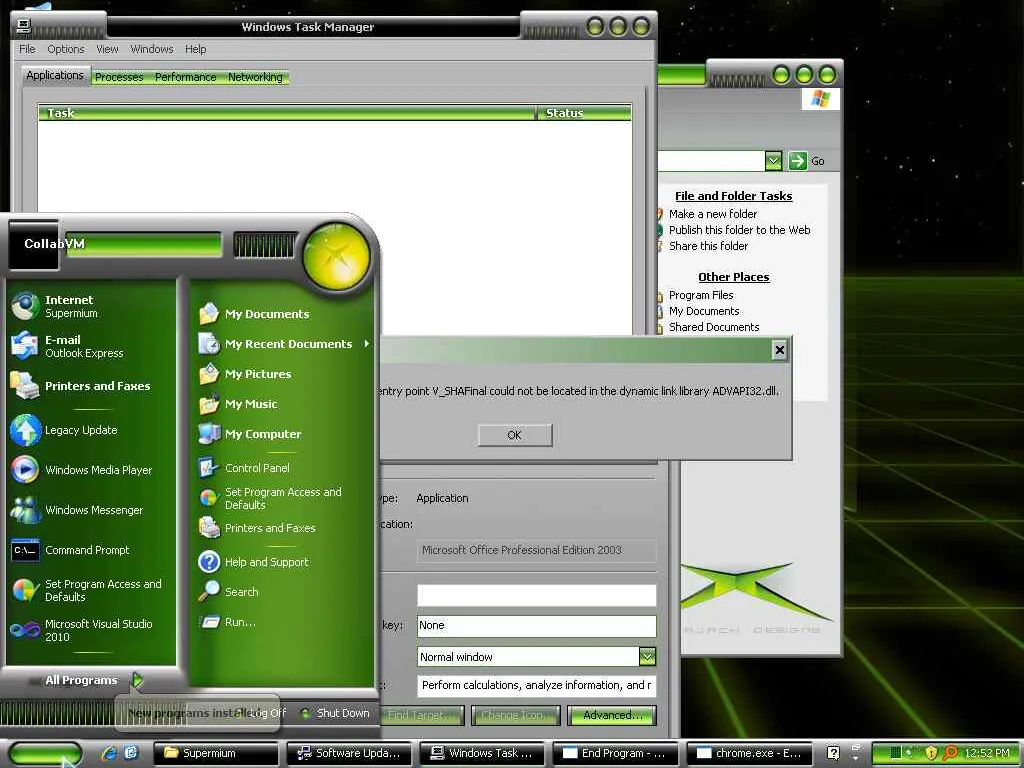Collapse File and Folder Tasks header

pos(733,196)
